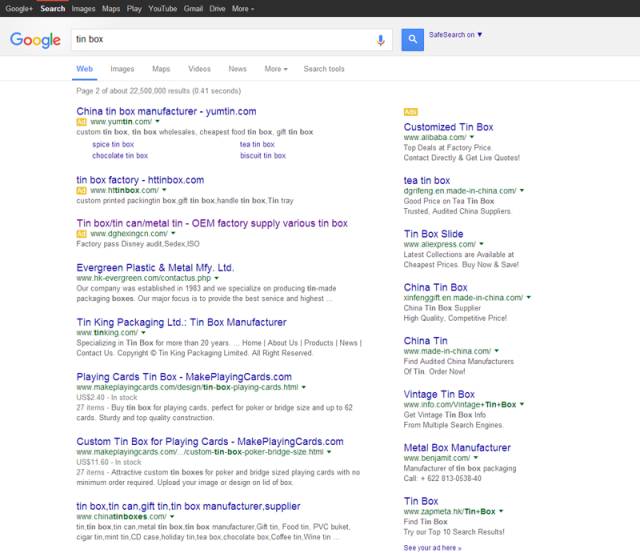Open Customized Tin Box alibaba ad
The image size is (640, 553).
[449, 127]
